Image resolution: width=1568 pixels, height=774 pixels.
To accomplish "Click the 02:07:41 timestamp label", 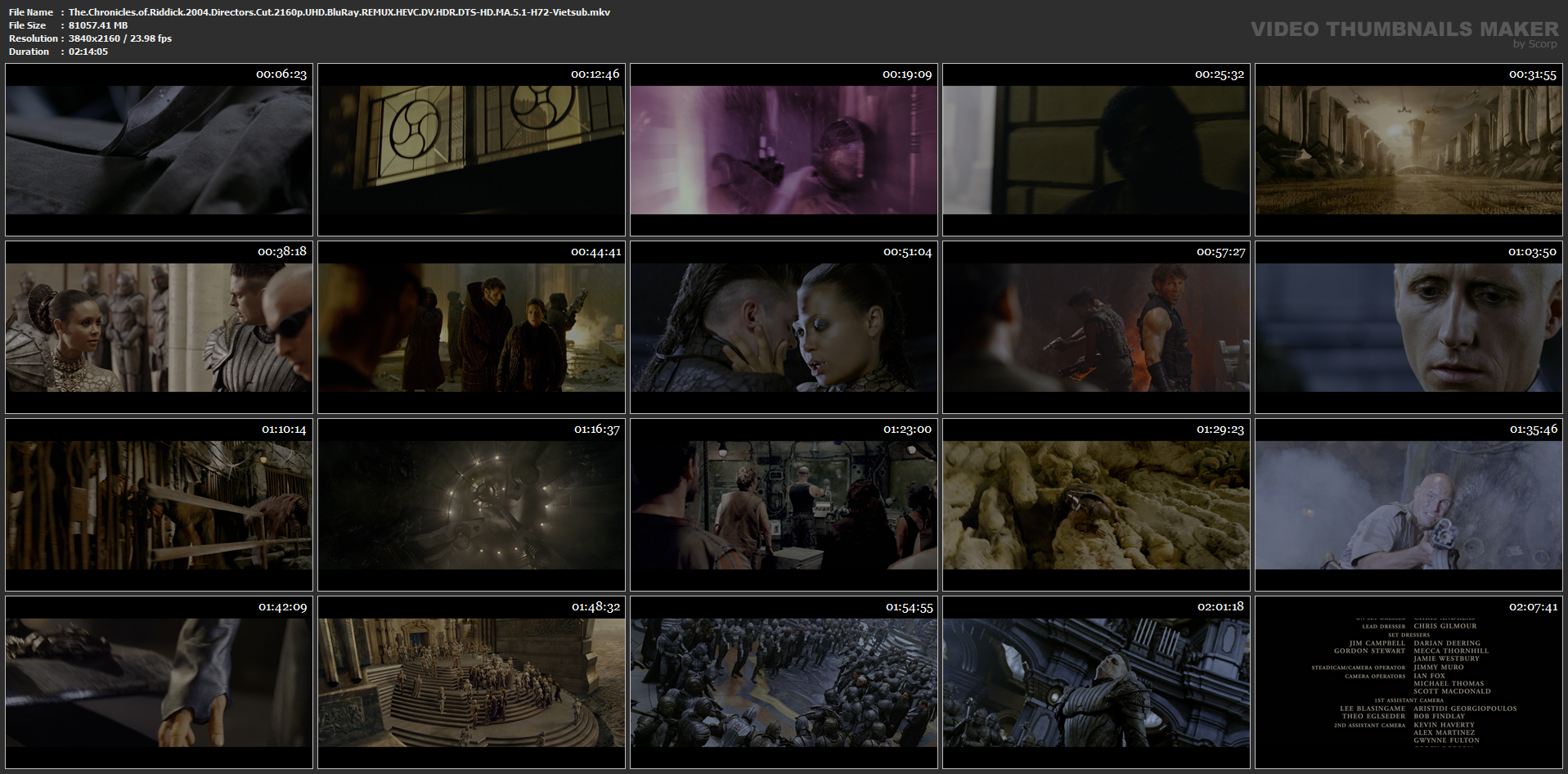I will point(1532,607).
